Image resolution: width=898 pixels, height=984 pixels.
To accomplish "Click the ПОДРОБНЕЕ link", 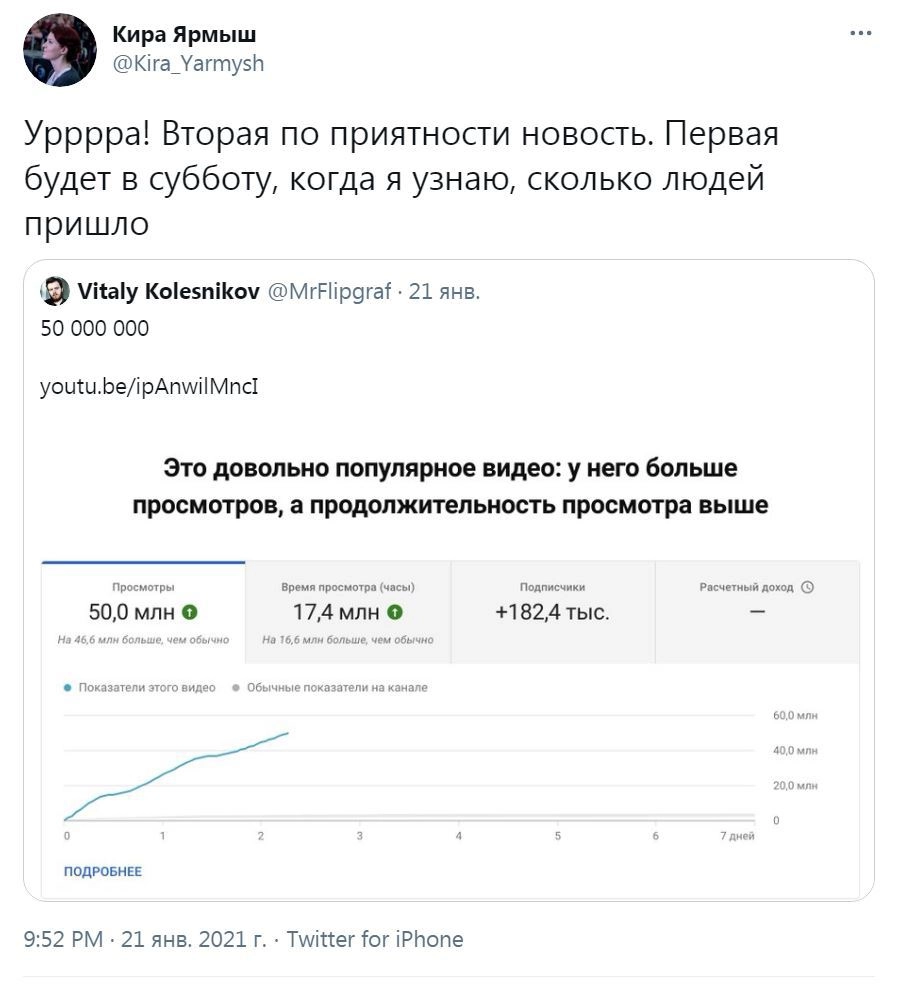I will point(103,871).
